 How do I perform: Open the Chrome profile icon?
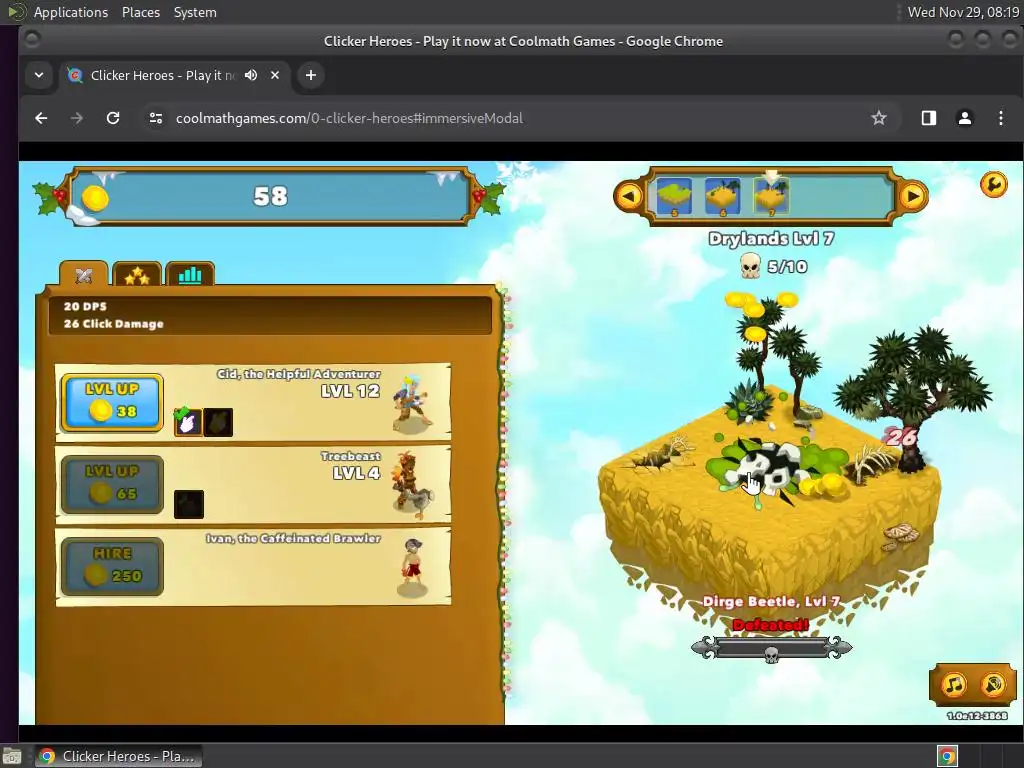click(965, 118)
